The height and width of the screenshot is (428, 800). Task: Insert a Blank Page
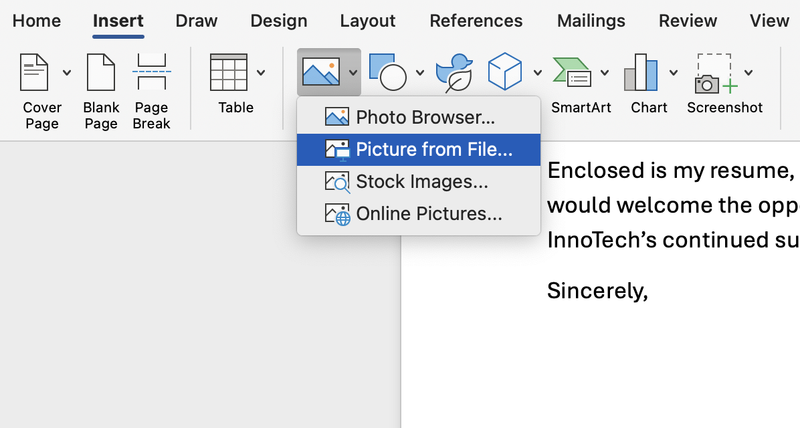pyautogui.click(x=101, y=73)
